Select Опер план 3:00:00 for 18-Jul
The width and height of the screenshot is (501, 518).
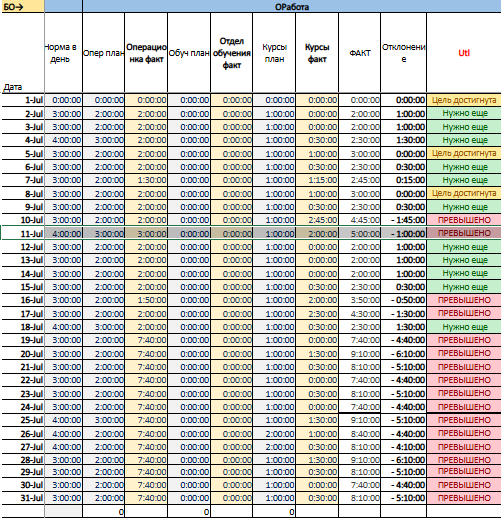pyautogui.click(x=103, y=327)
